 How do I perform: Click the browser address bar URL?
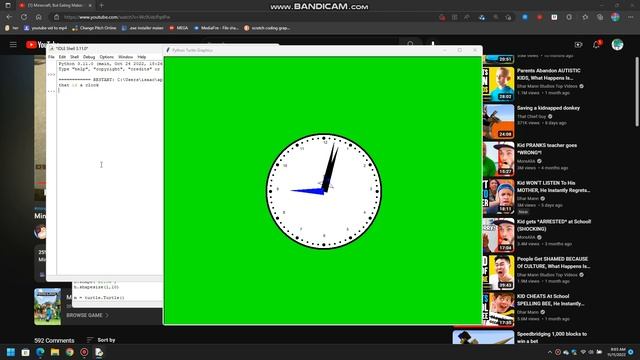click(x=117, y=17)
